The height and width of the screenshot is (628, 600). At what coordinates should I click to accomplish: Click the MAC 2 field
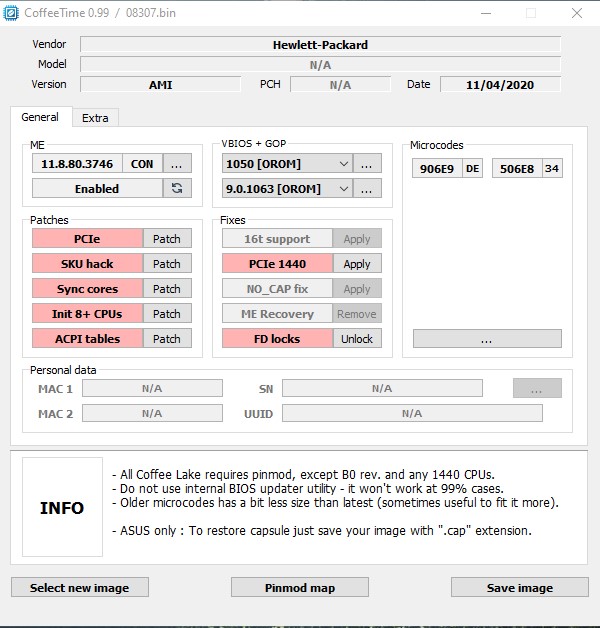[x=152, y=413]
